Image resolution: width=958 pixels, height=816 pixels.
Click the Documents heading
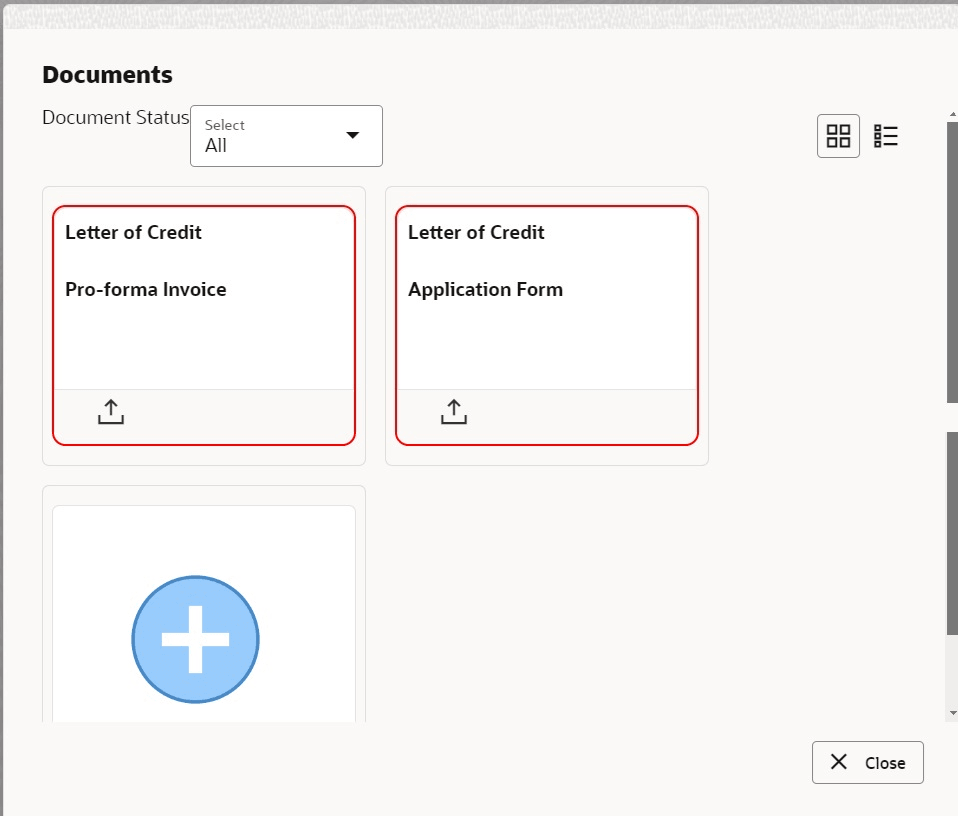point(107,74)
